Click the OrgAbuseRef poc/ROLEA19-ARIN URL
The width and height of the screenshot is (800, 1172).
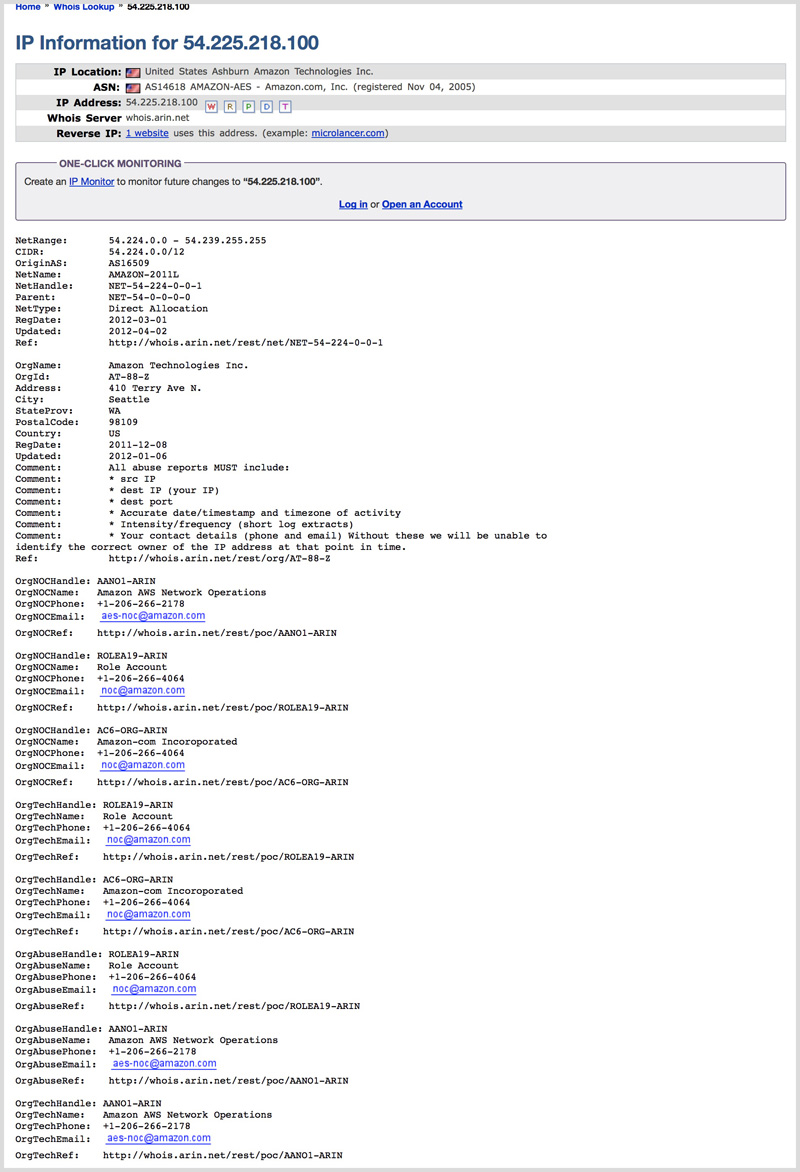235,1007
